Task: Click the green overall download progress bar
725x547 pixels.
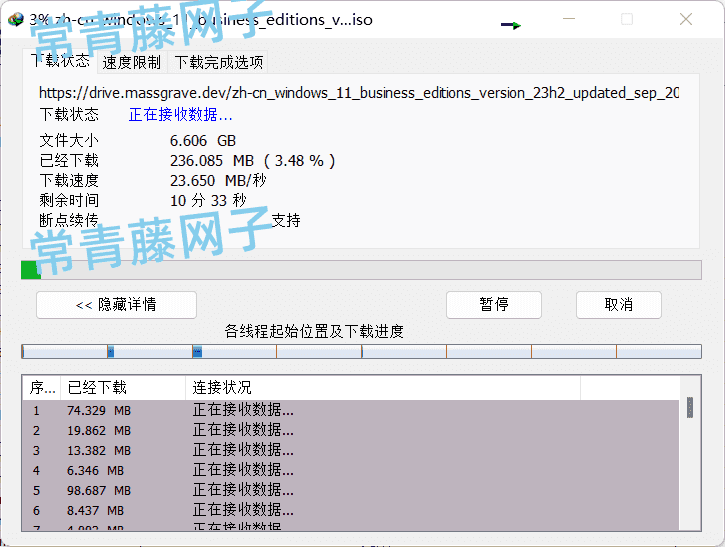Action: click(361, 270)
